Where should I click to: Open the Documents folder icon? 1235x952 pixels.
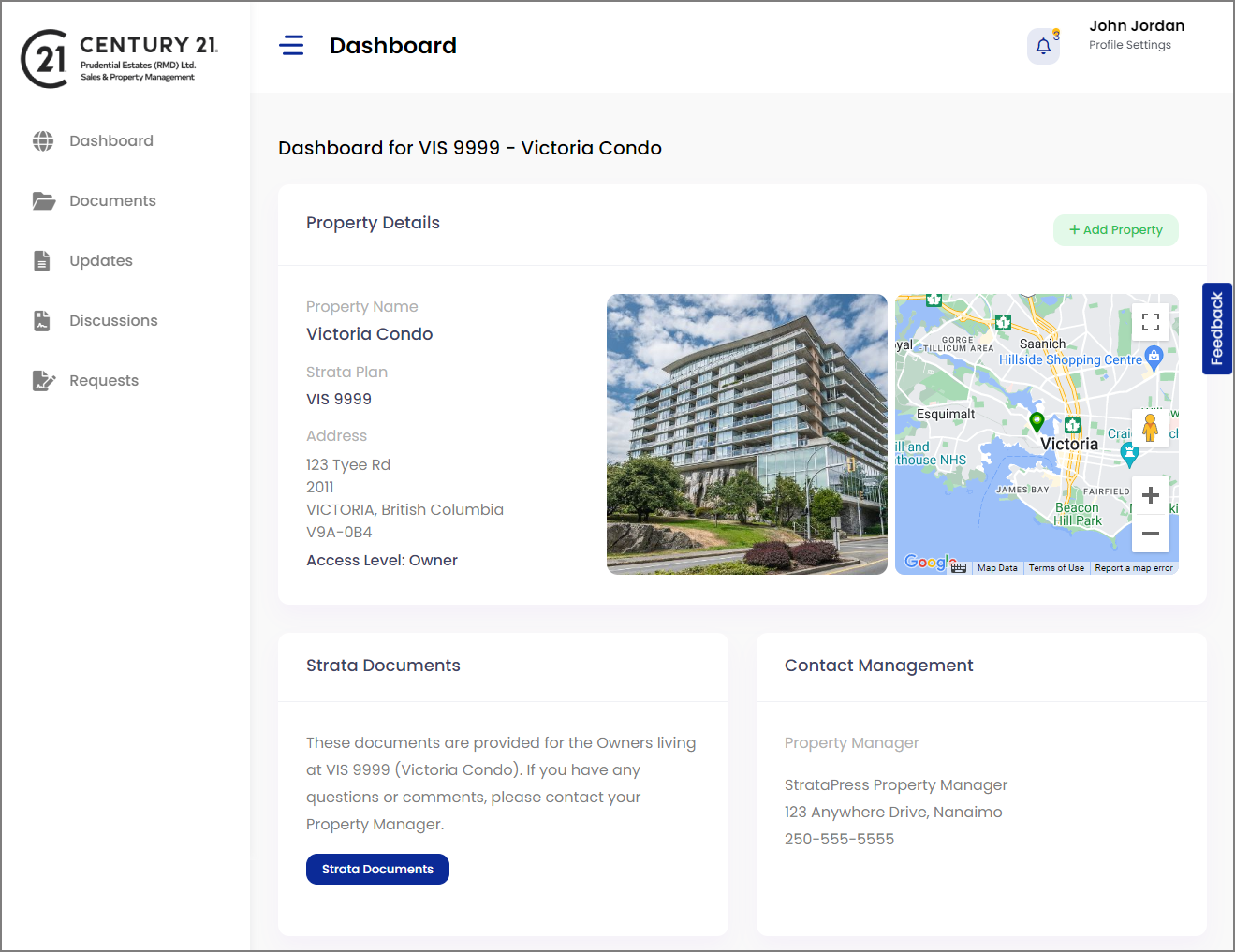43,200
